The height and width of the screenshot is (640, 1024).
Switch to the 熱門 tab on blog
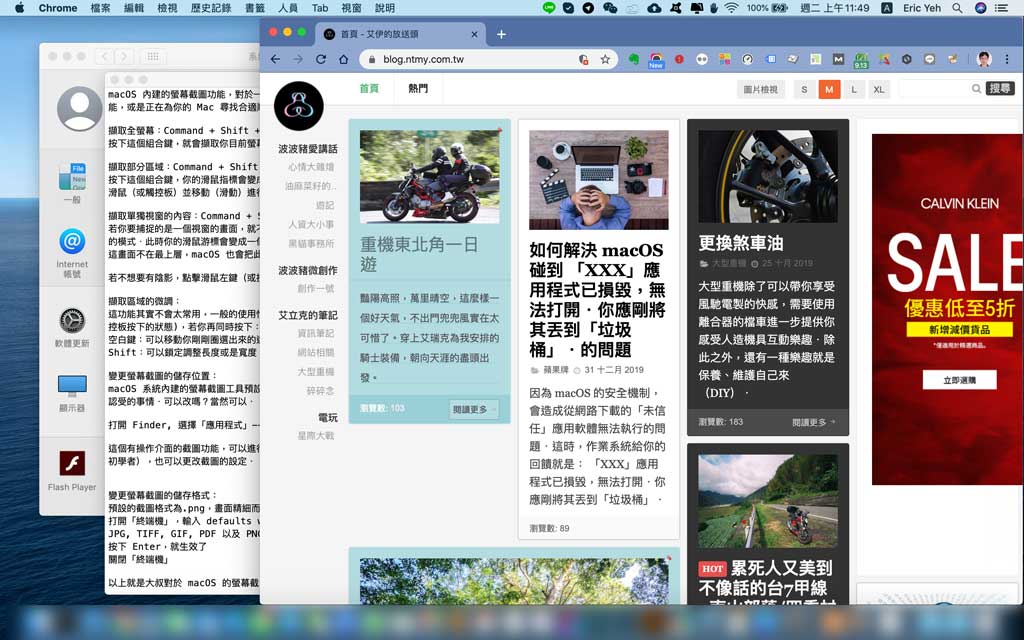pyautogui.click(x=418, y=88)
